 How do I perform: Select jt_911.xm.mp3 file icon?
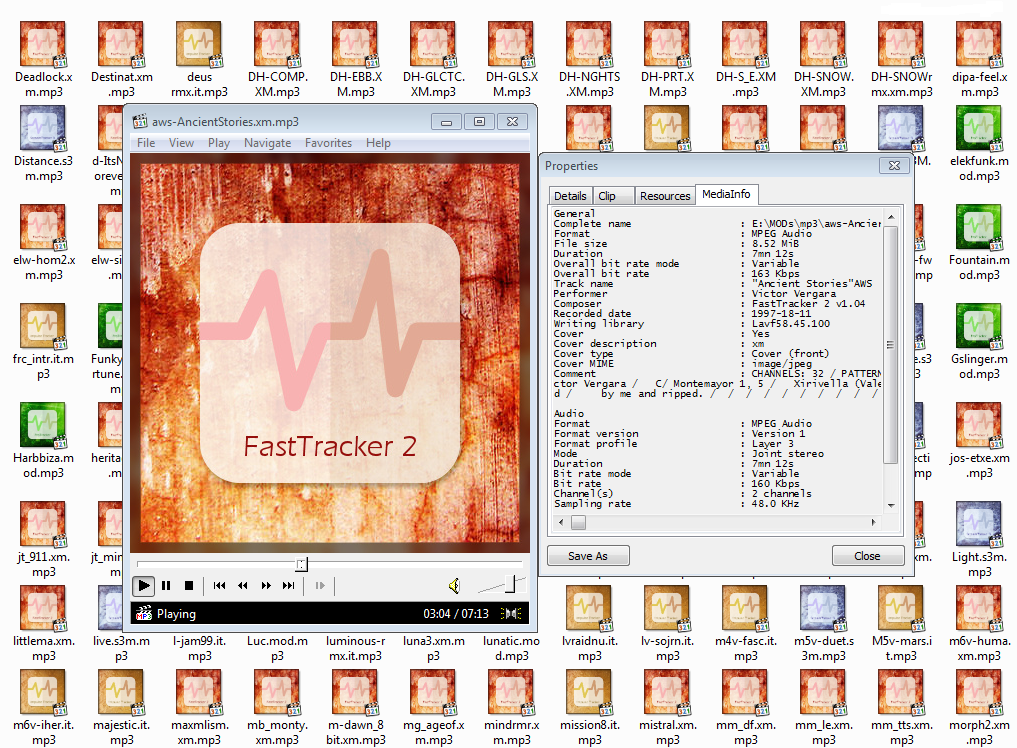pos(43,525)
